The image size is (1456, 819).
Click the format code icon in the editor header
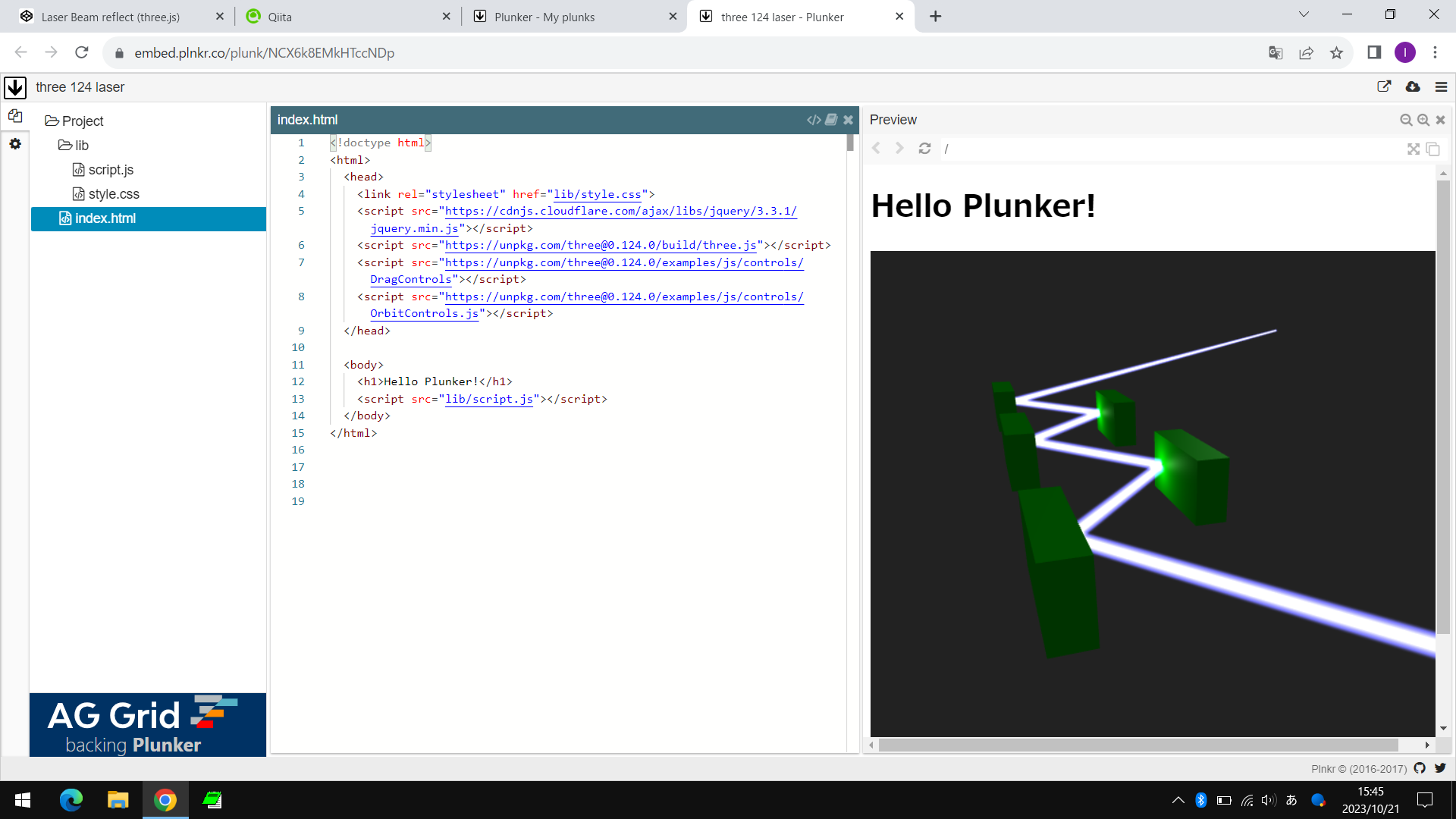[x=814, y=120]
